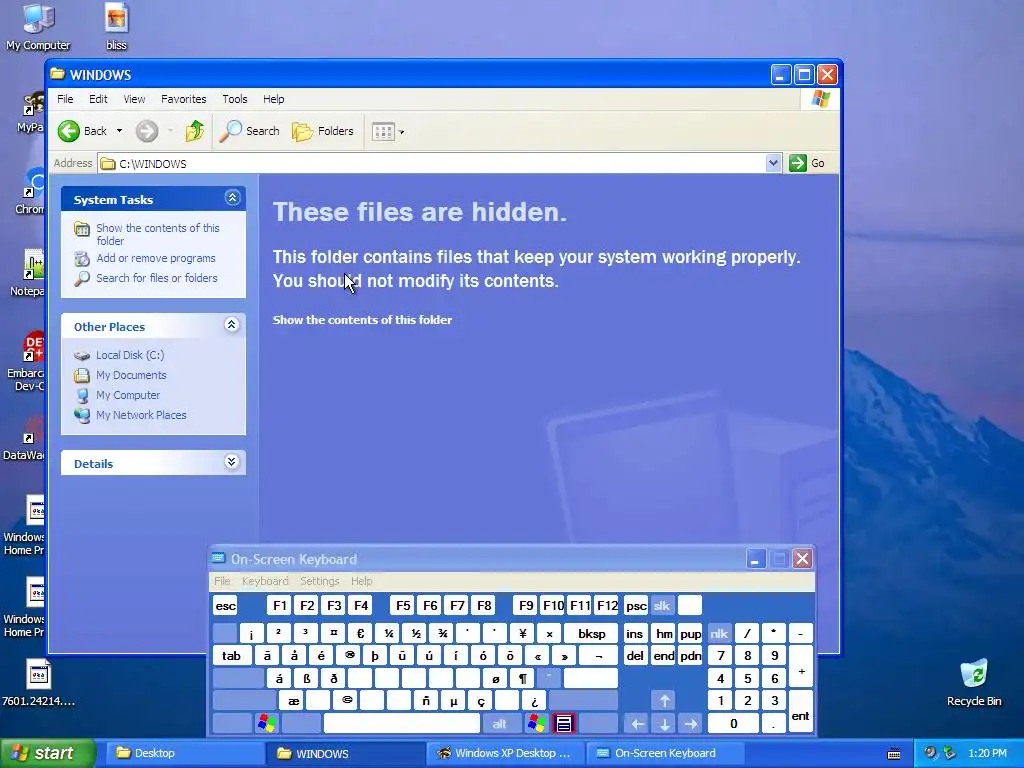This screenshot has height=768, width=1024.
Task: Click the left arrow key on keyboard
Action: [637, 724]
